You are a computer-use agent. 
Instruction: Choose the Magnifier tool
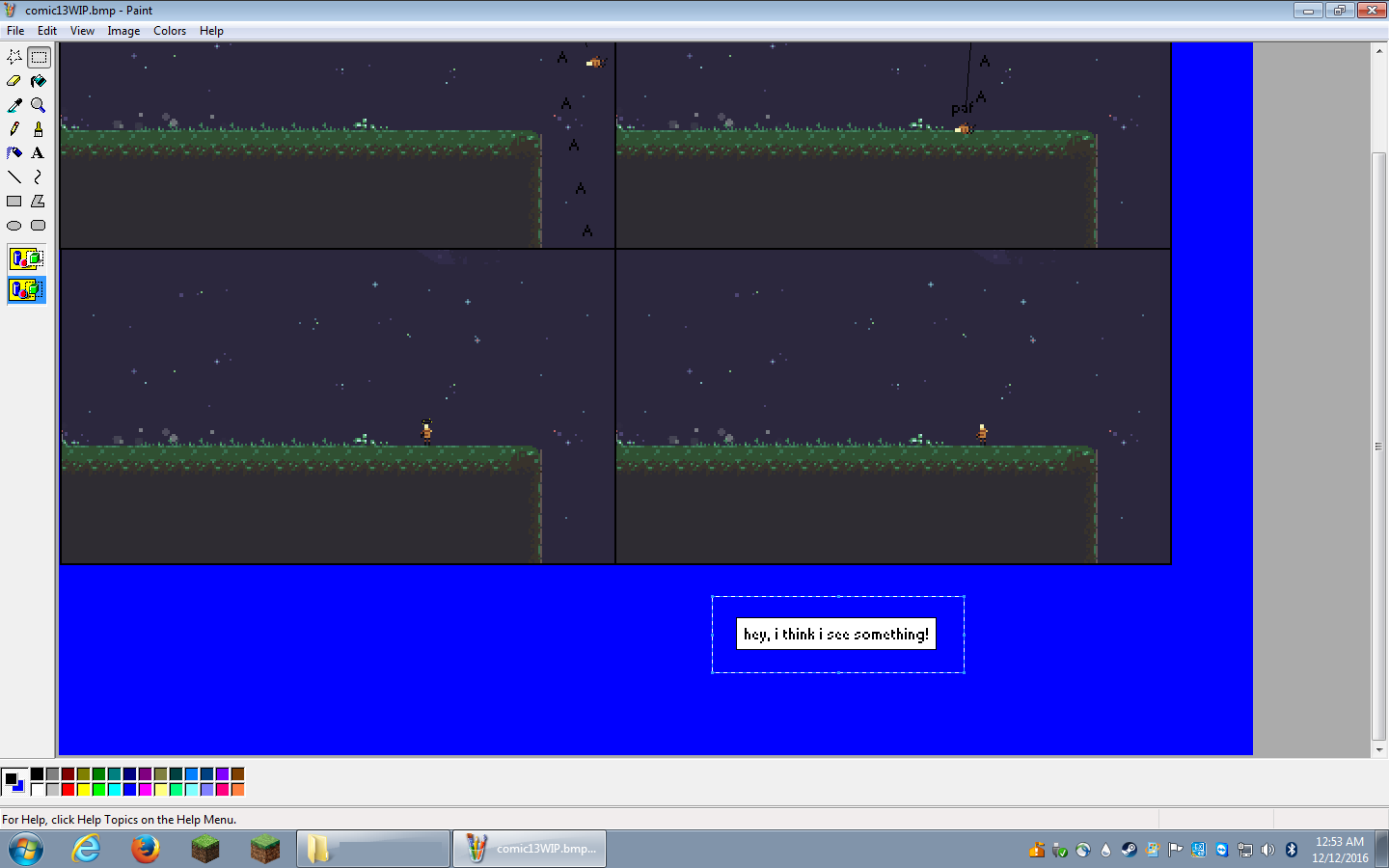click(39, 105)
